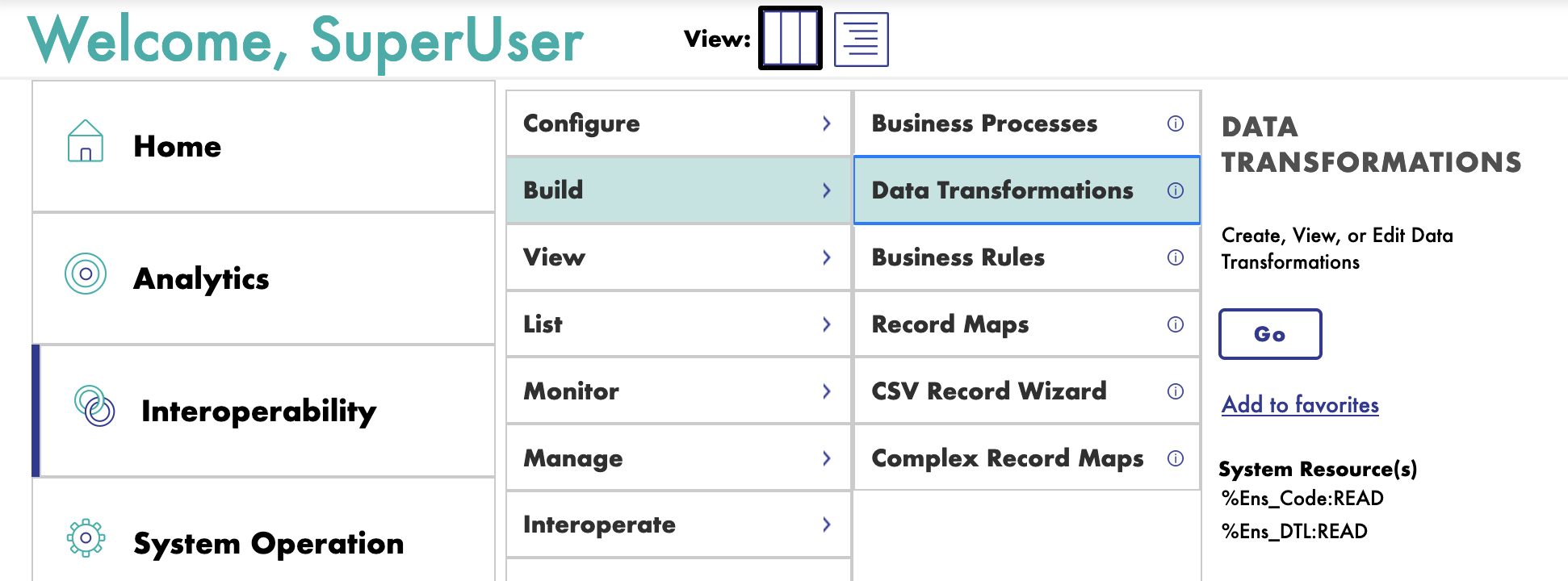Switch to list view layout
This screenshot has width=1568, height=581.
pyautogui.click(x=861, y=39)
